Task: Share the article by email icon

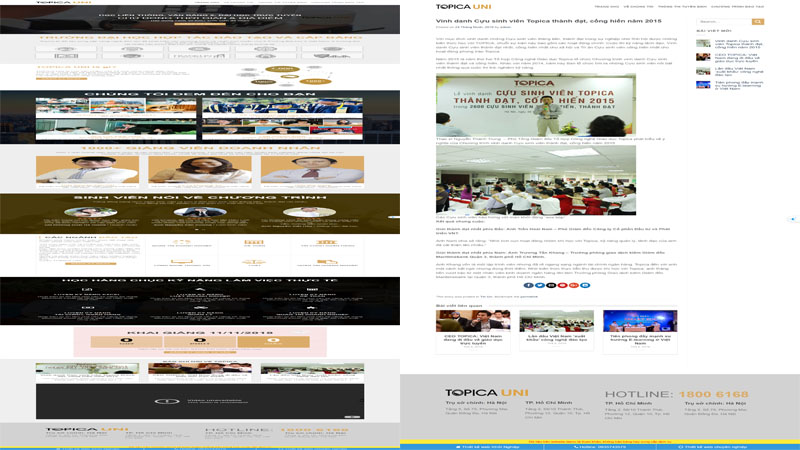Action: (551, 285)
